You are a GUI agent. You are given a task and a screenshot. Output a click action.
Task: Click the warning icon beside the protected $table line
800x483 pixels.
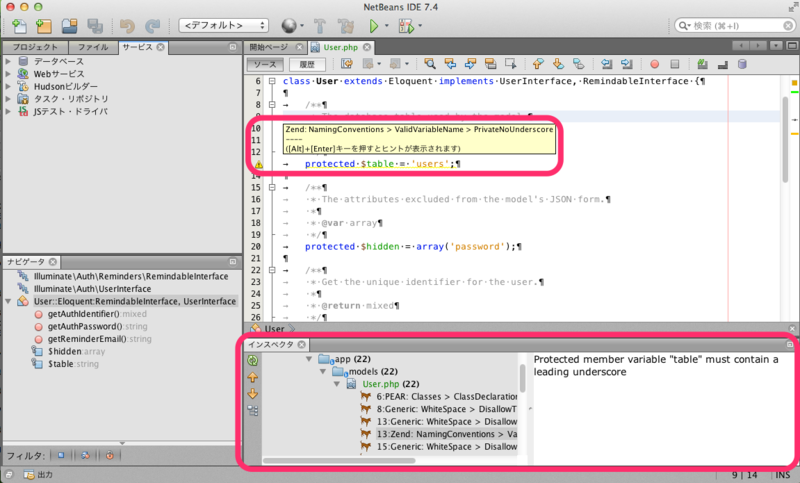[259, 164]
